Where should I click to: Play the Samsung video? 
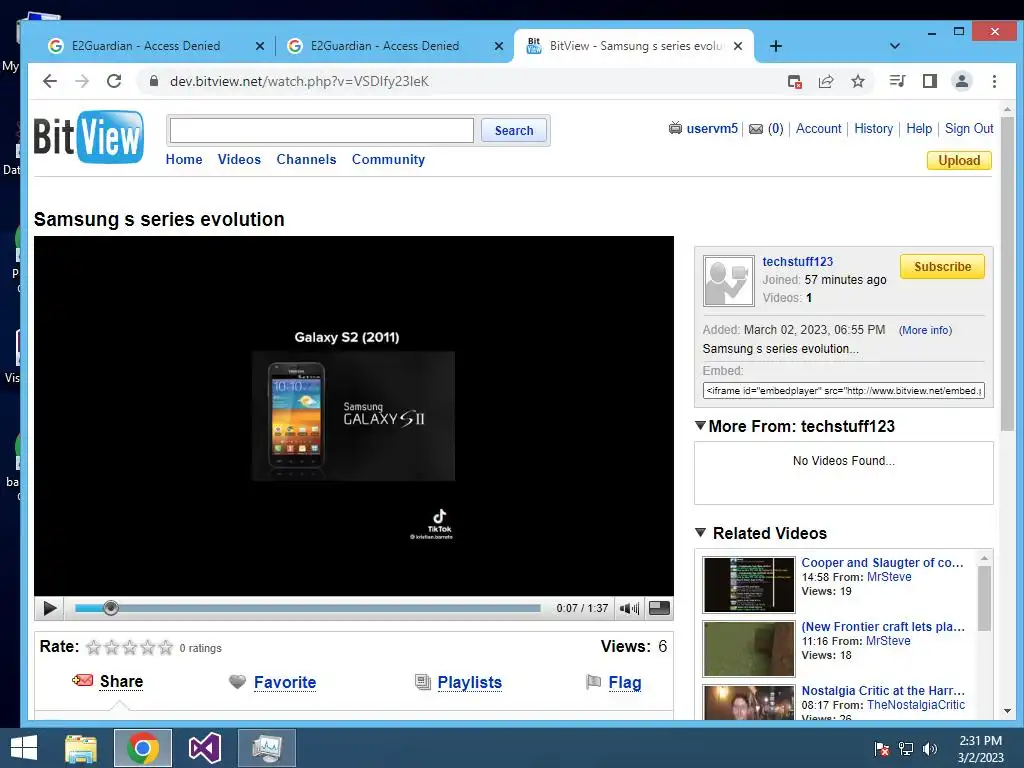coord(50,608)
